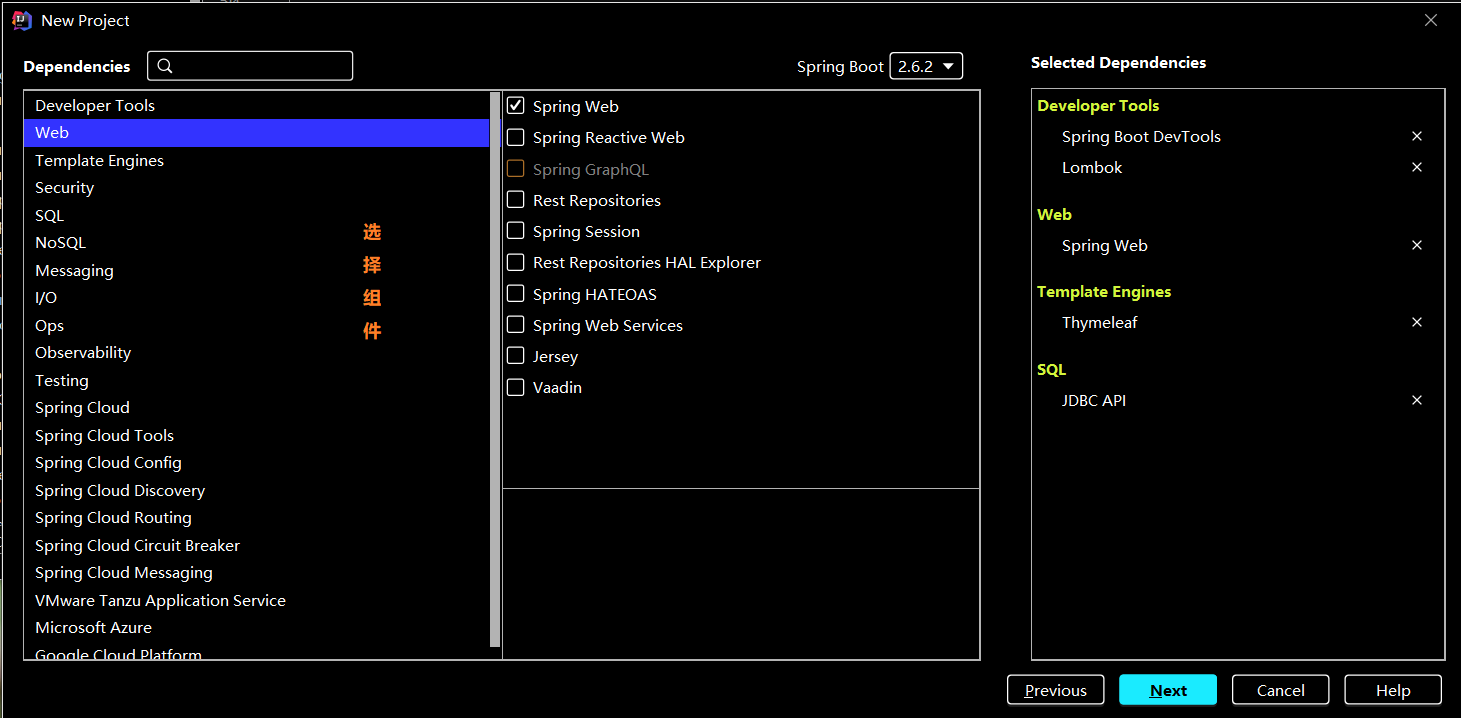This screenshot has height=718, width=1461.
Task: Click the IntelliJ IDEA logo in title bar
Action: click(x=22, y=20)
